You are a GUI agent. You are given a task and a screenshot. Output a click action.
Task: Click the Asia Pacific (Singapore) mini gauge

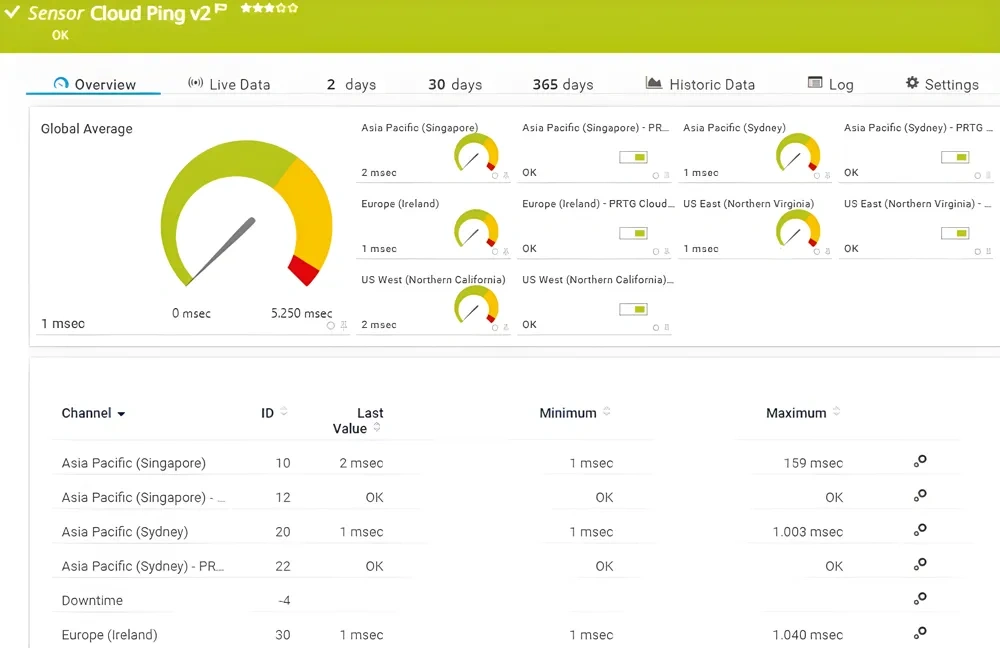point(476,153)
